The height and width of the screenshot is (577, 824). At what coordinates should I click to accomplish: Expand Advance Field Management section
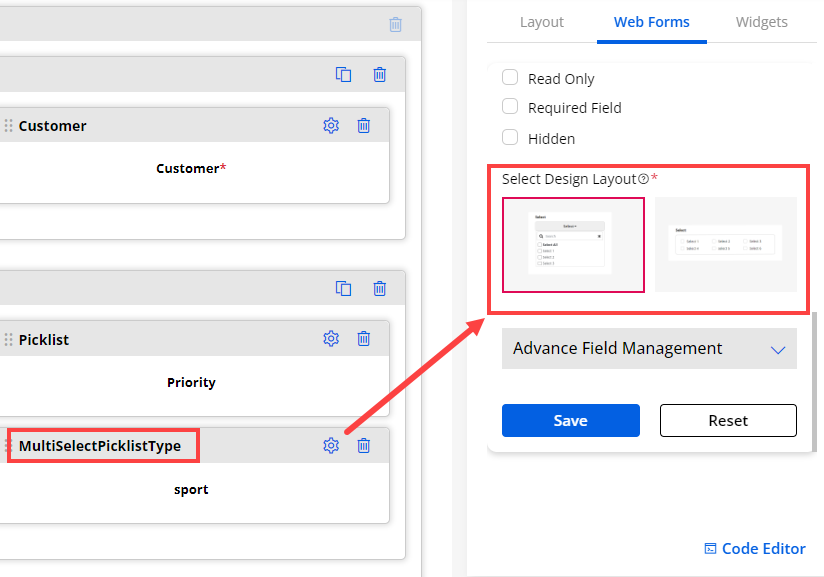pos(649,349)
